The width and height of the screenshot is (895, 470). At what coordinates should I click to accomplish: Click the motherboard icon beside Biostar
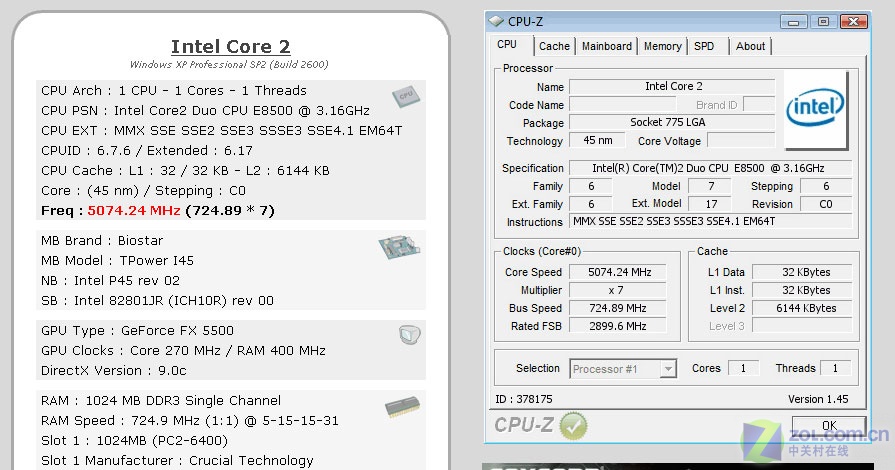coord(399,247)
